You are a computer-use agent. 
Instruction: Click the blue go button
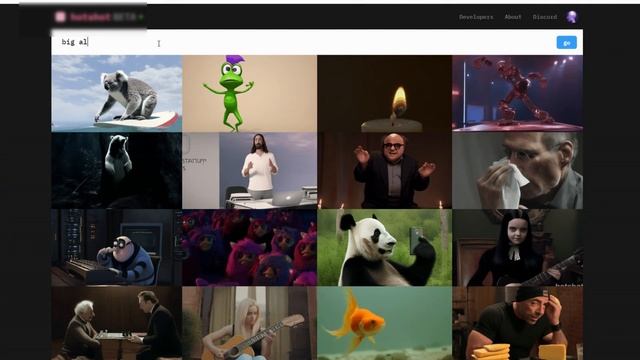point(567,42)
